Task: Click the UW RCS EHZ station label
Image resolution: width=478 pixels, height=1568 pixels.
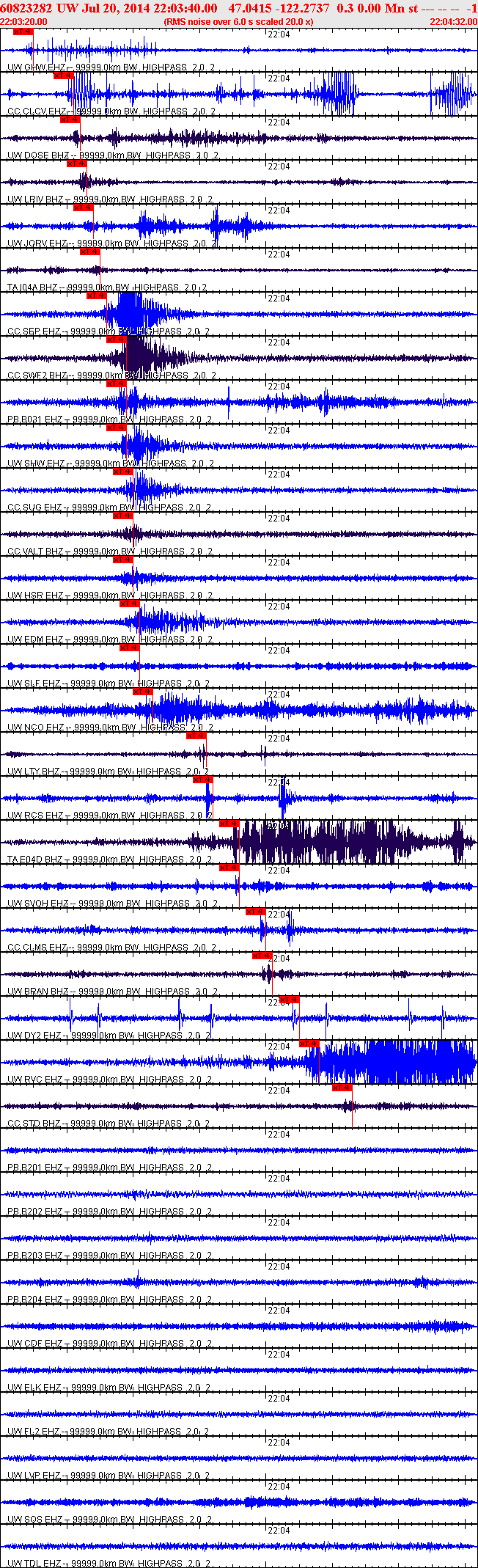Action: click(35, 816)
